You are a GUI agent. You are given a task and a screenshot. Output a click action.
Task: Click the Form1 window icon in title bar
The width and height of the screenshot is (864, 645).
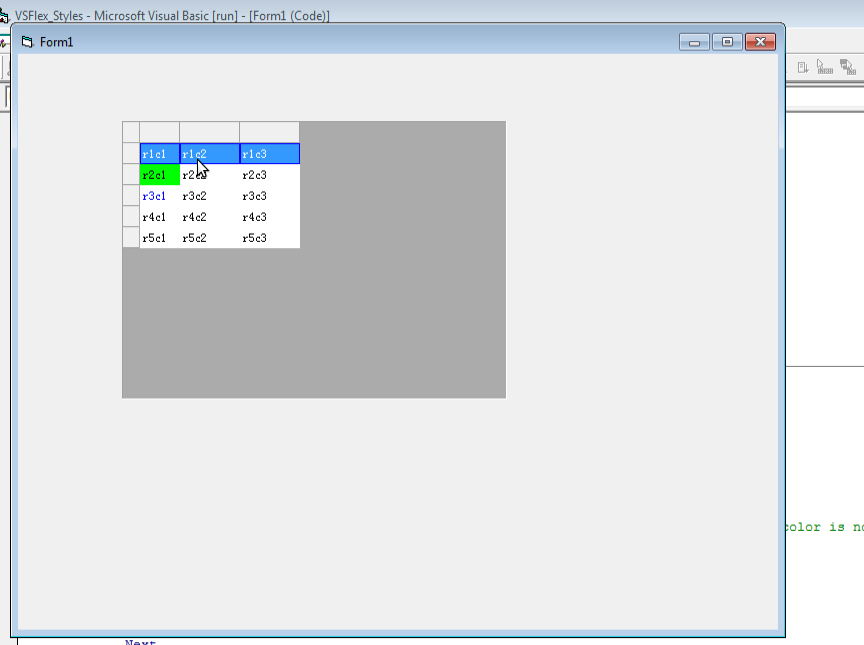coord(27,42)
